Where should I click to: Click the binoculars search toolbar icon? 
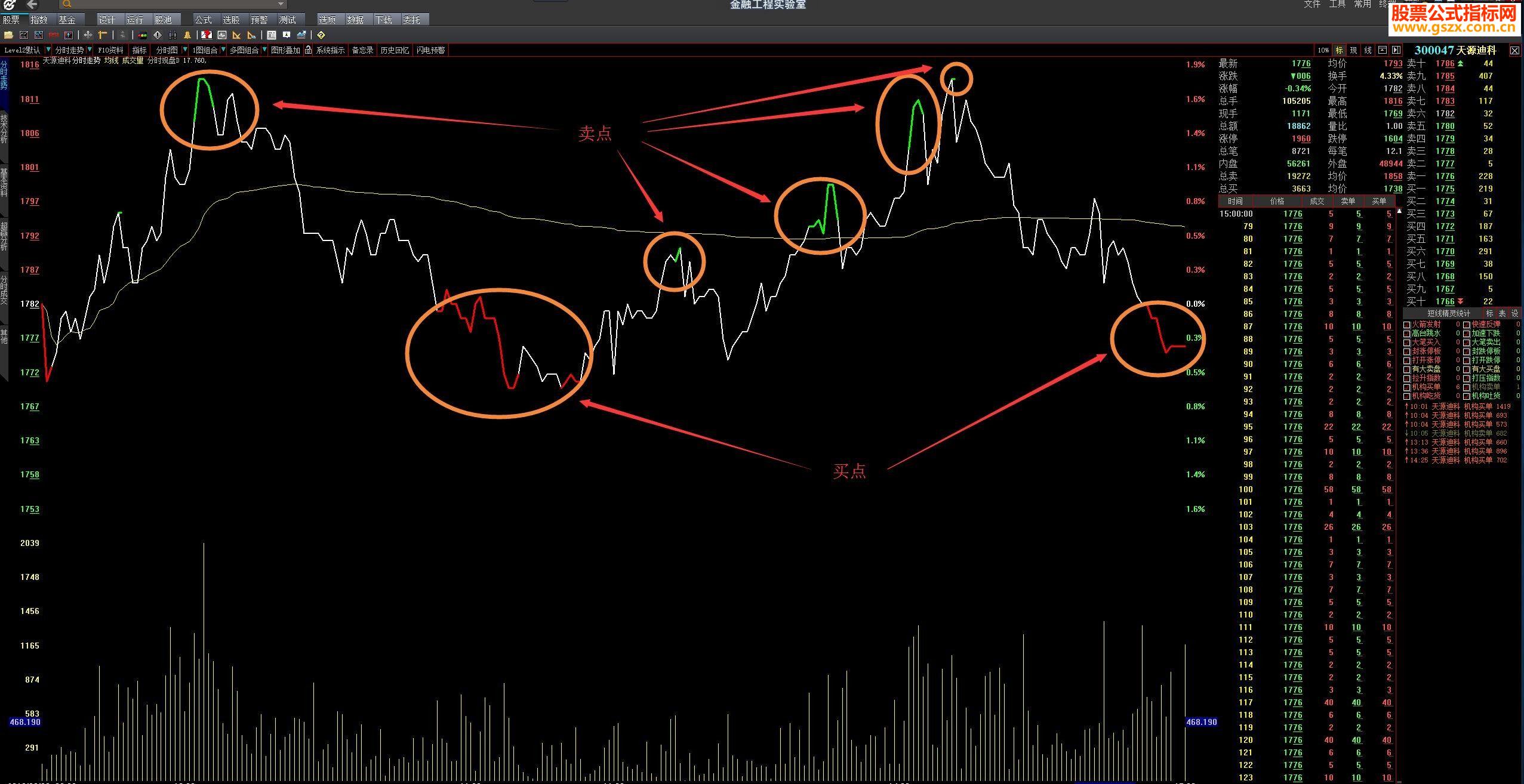pos(173,35)
